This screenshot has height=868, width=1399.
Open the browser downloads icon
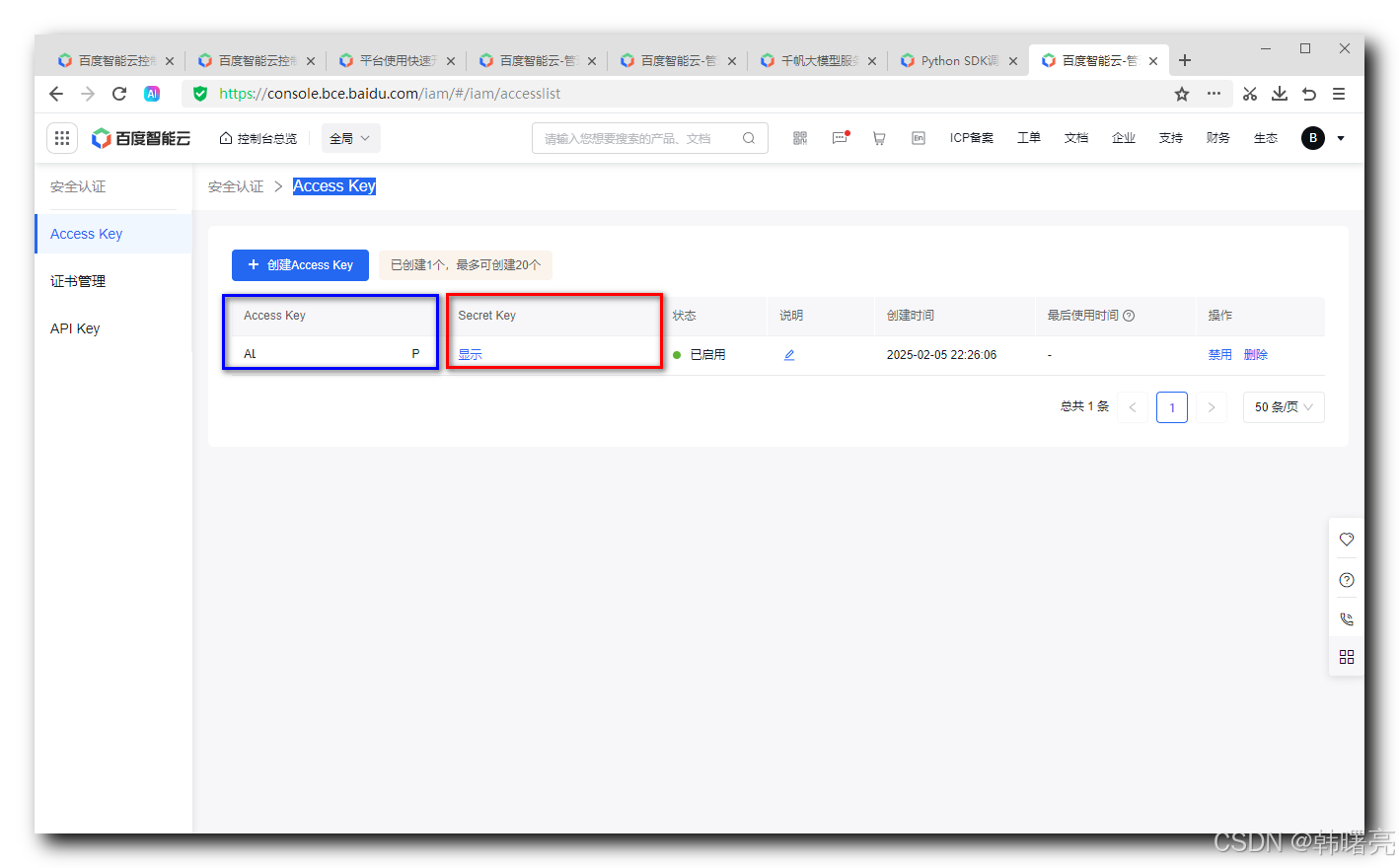pyautogui.click(x=1280, y=94)
